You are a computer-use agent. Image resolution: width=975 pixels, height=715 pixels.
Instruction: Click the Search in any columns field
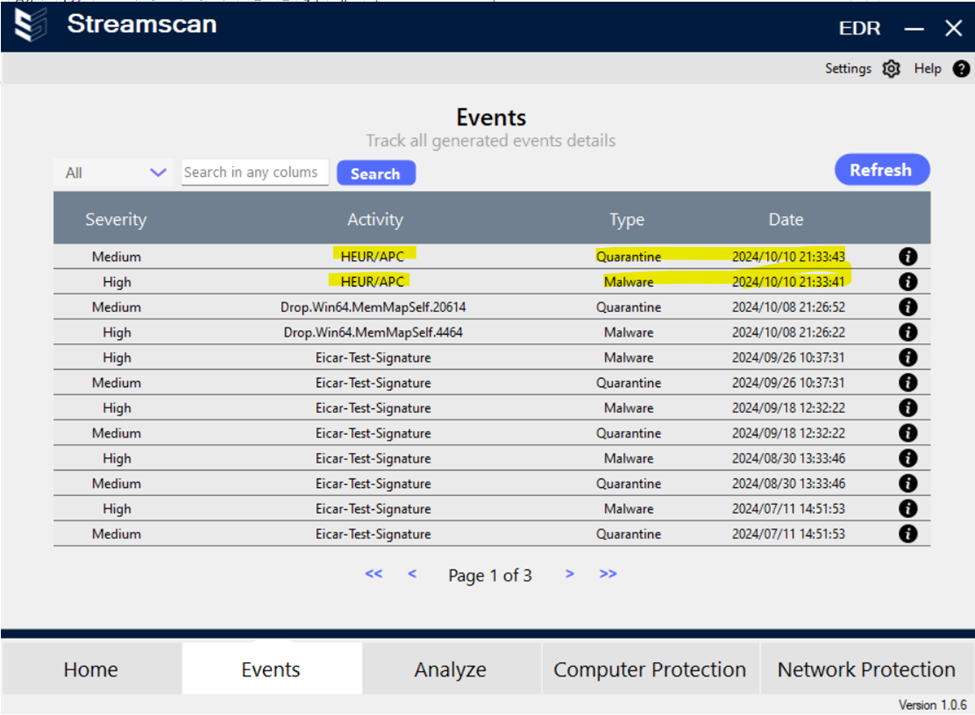tap(254, 172)
